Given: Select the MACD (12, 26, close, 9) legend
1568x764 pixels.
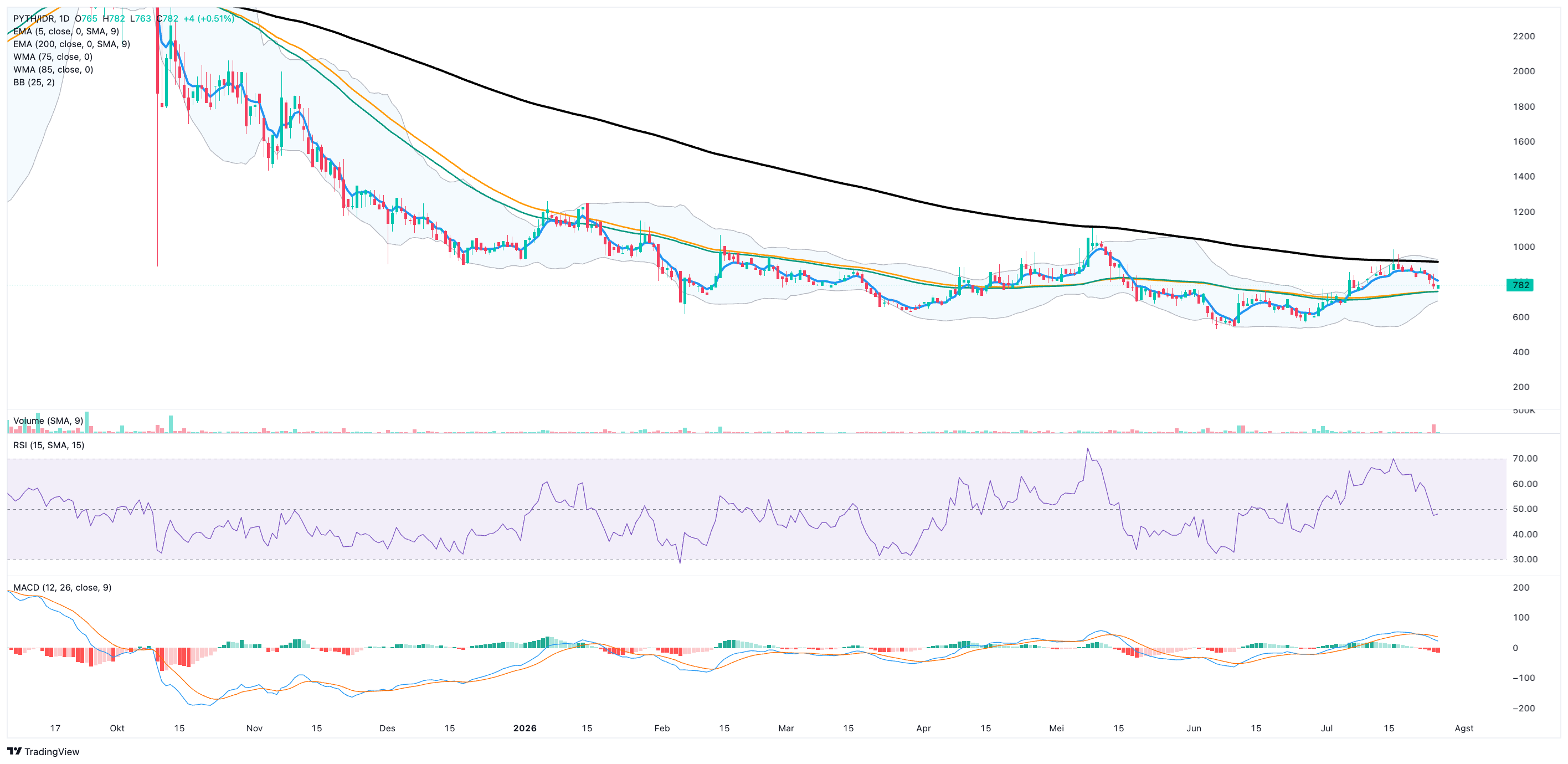Looking at the screenshot, I should coord(62,588).
